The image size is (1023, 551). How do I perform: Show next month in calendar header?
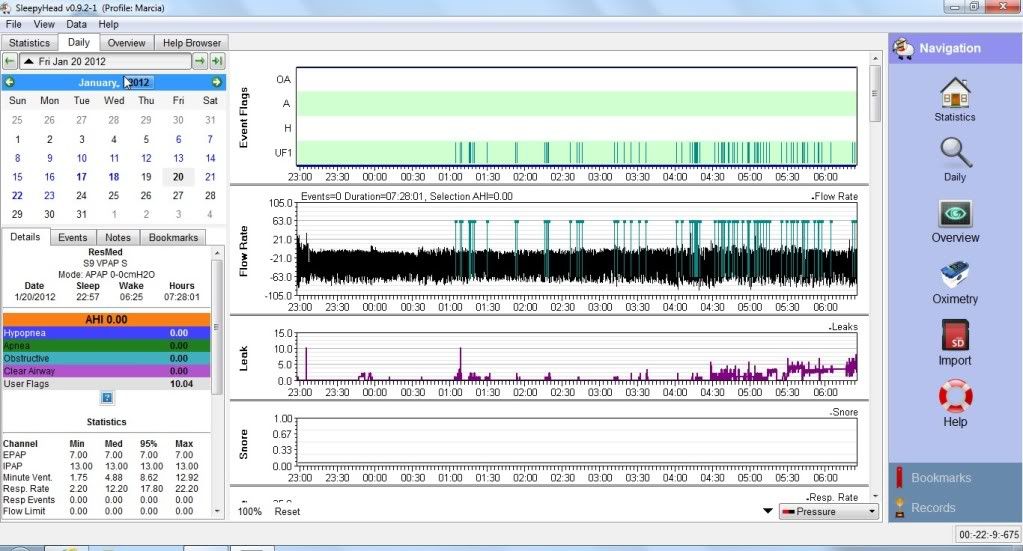click(x=216, y=82)
